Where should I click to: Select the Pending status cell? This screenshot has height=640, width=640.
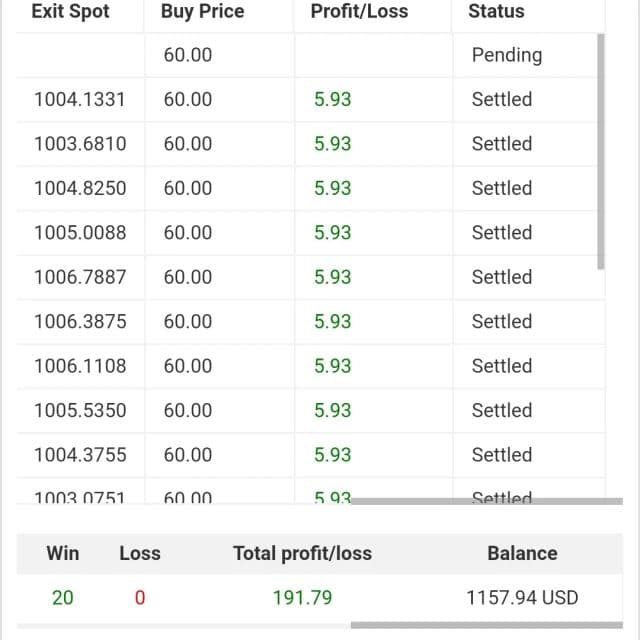(x=507, y=55)
